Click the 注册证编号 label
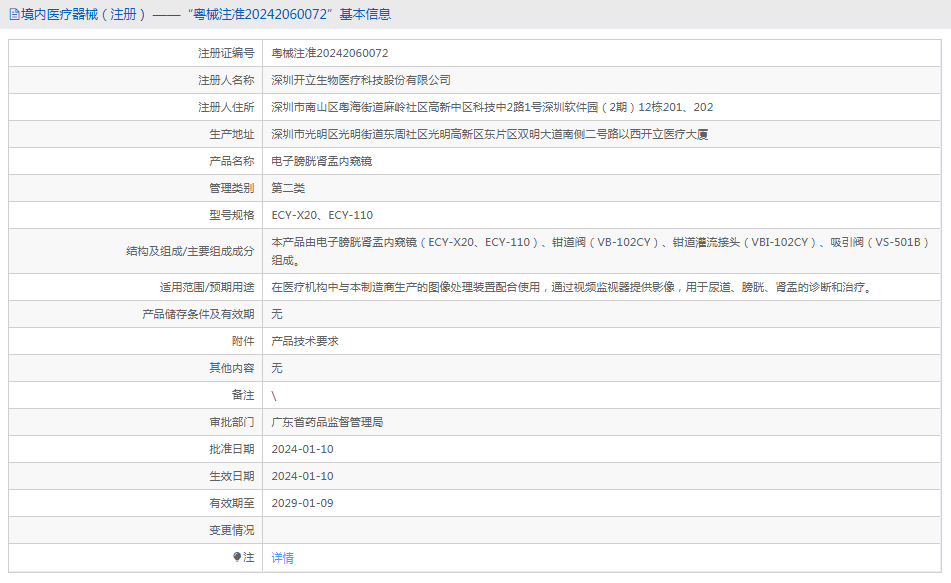 [x=226, y=53]
